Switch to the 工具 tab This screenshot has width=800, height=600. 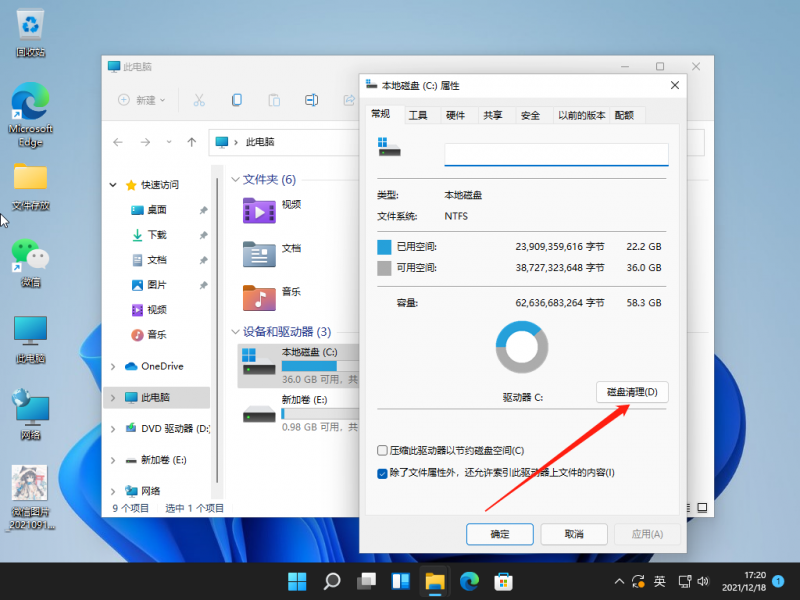point(418,116)
